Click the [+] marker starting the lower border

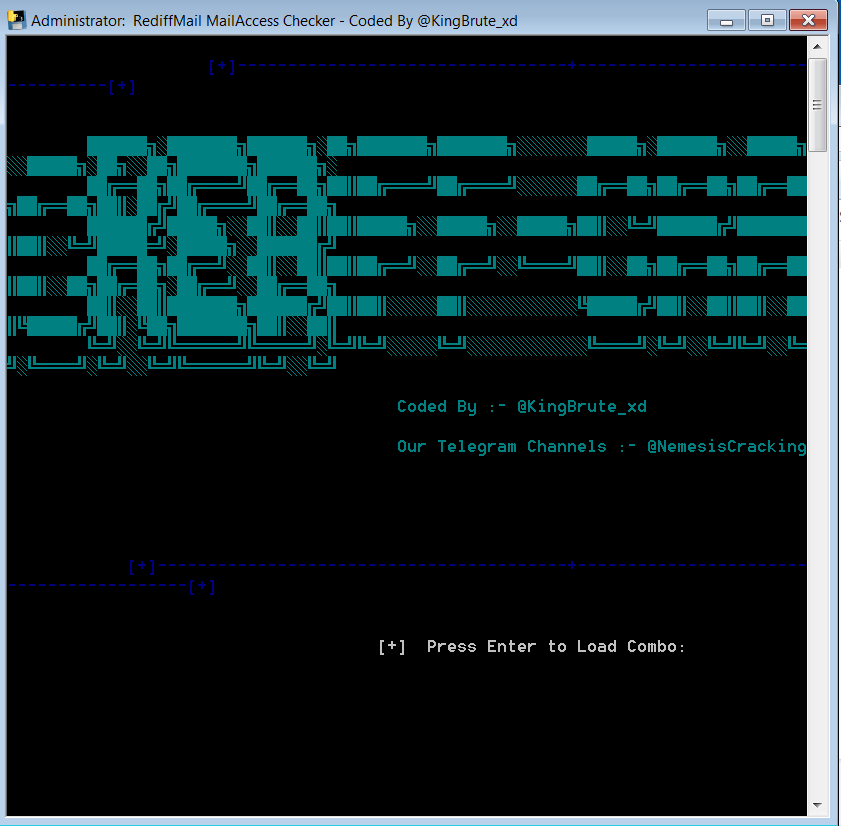[142, 567]
